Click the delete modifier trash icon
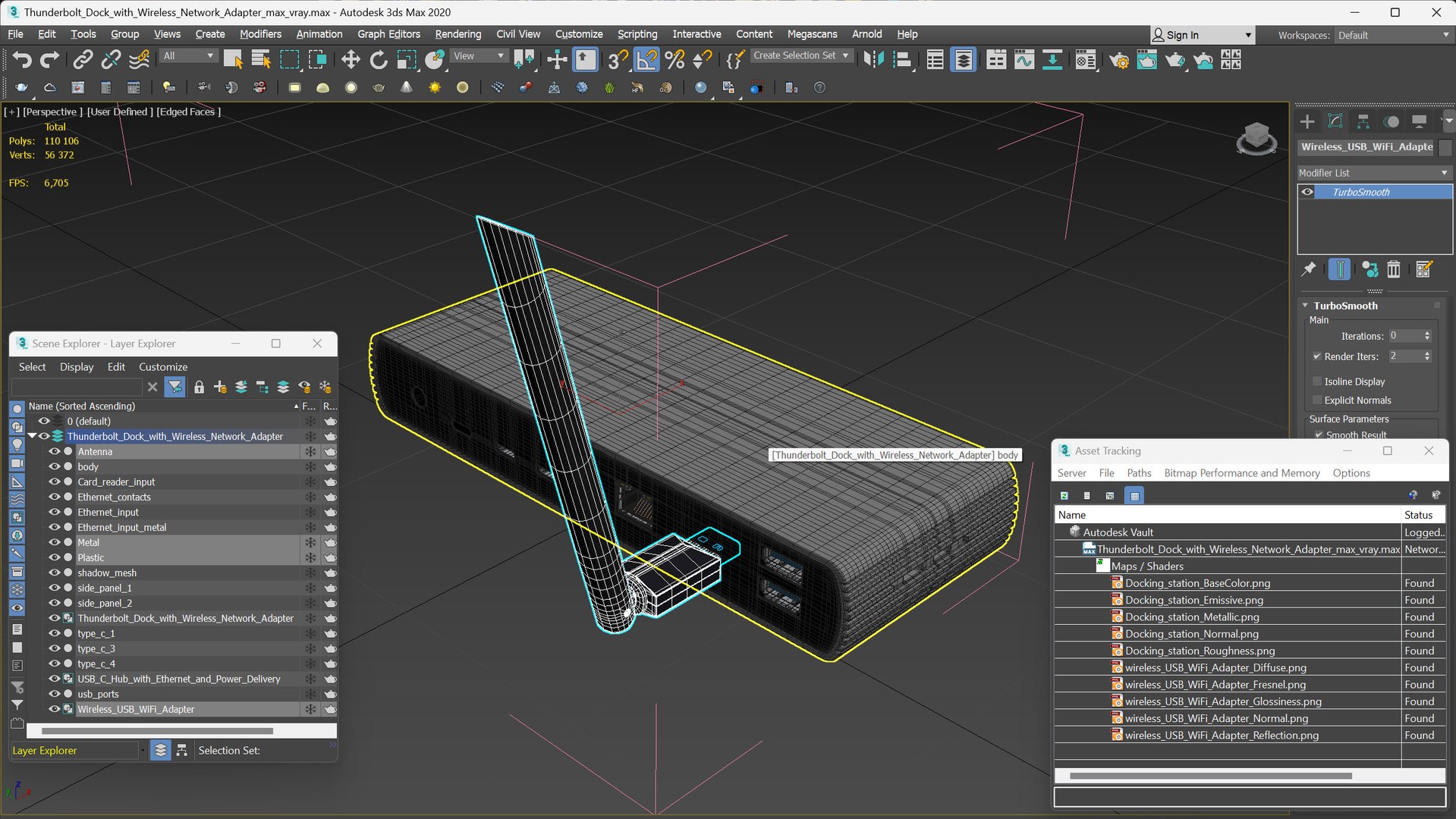 tap(1394, 269)
